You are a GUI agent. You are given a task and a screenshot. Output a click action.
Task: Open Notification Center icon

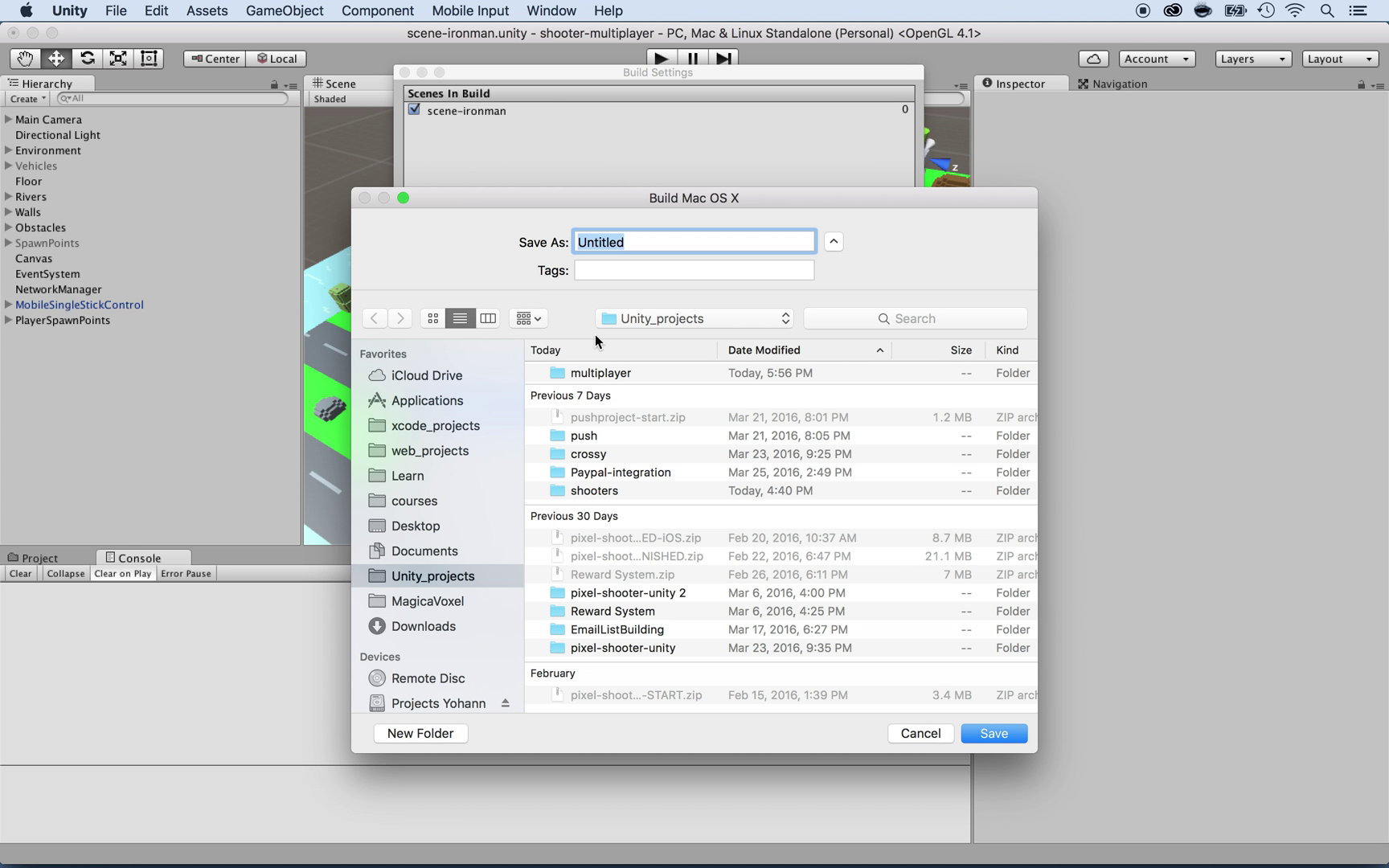(x=1358, y=10)
